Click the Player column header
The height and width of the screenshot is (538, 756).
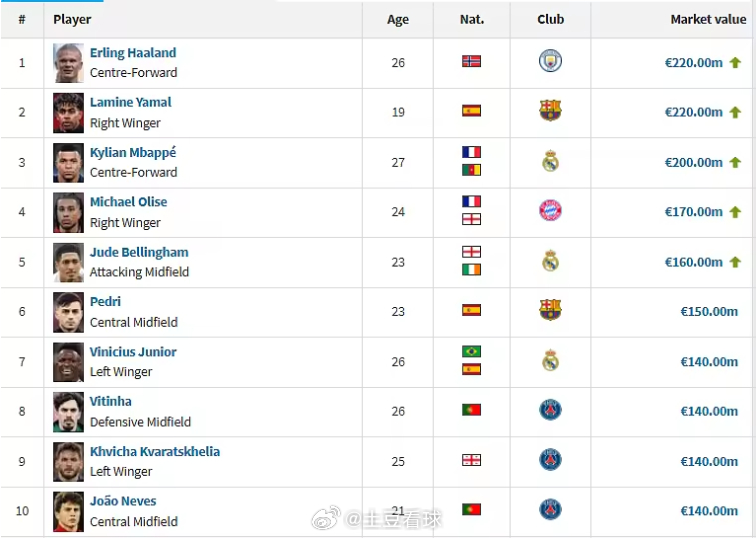[x=72, y=19]
